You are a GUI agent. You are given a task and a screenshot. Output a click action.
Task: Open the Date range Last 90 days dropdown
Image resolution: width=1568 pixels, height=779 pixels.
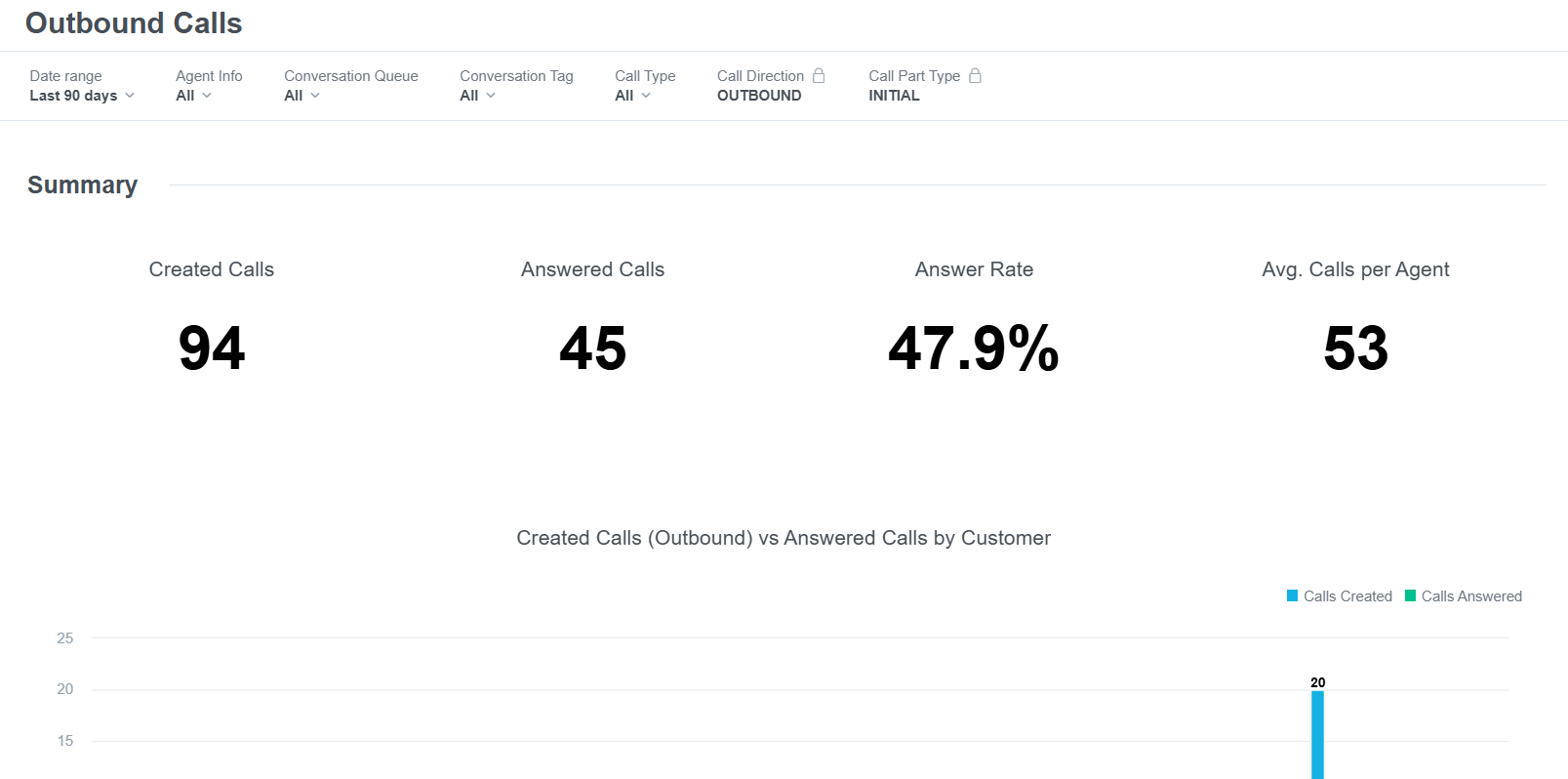(82, 96)
